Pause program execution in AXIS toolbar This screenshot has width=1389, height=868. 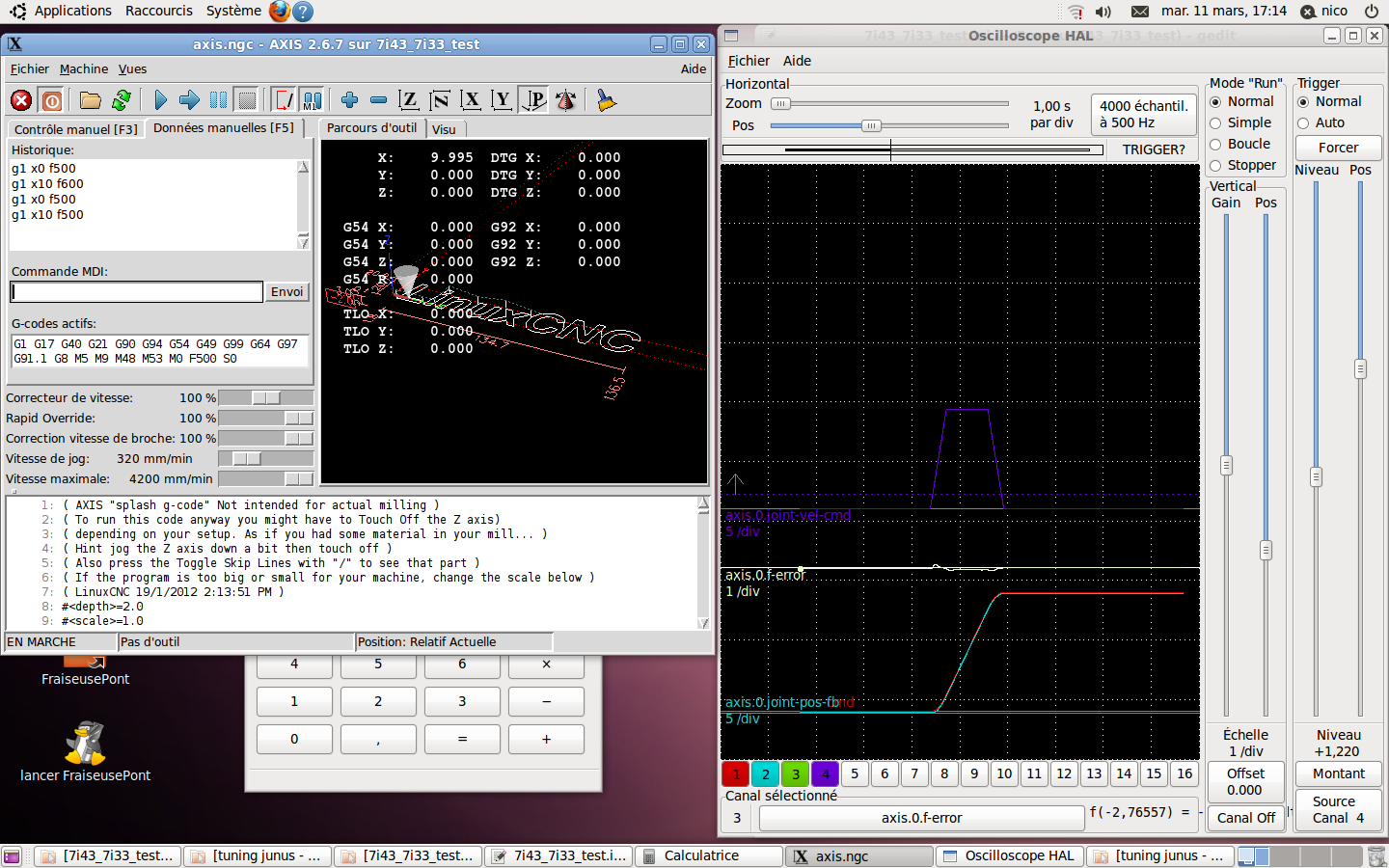click(219, 100)
